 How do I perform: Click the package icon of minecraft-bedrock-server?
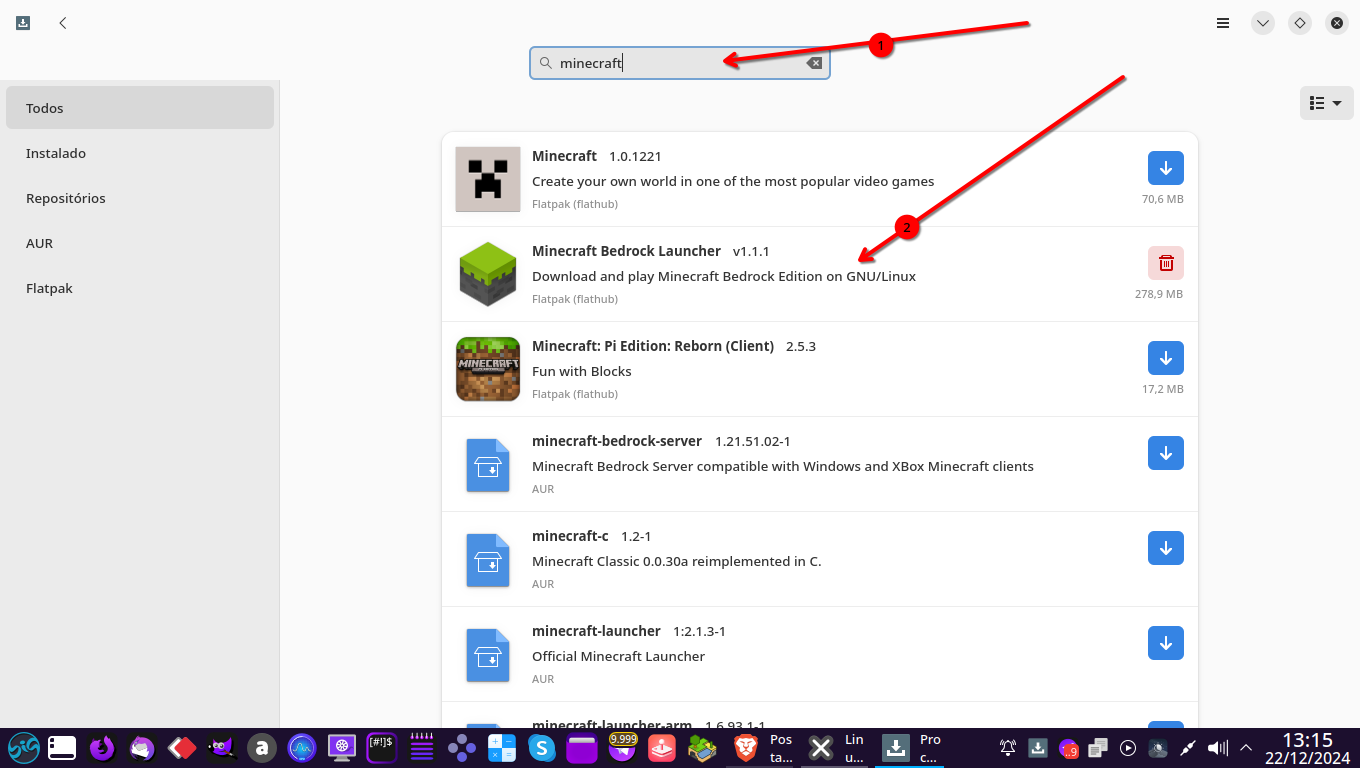pyautogui.click(x=488, y=464)
